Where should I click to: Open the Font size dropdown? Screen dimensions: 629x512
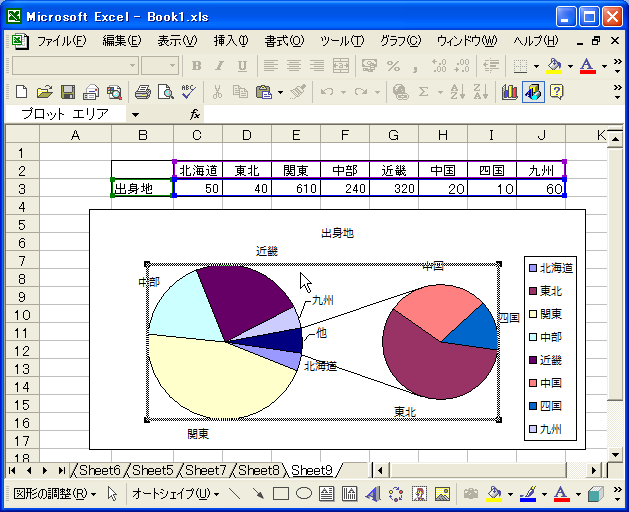pos(172,65)
